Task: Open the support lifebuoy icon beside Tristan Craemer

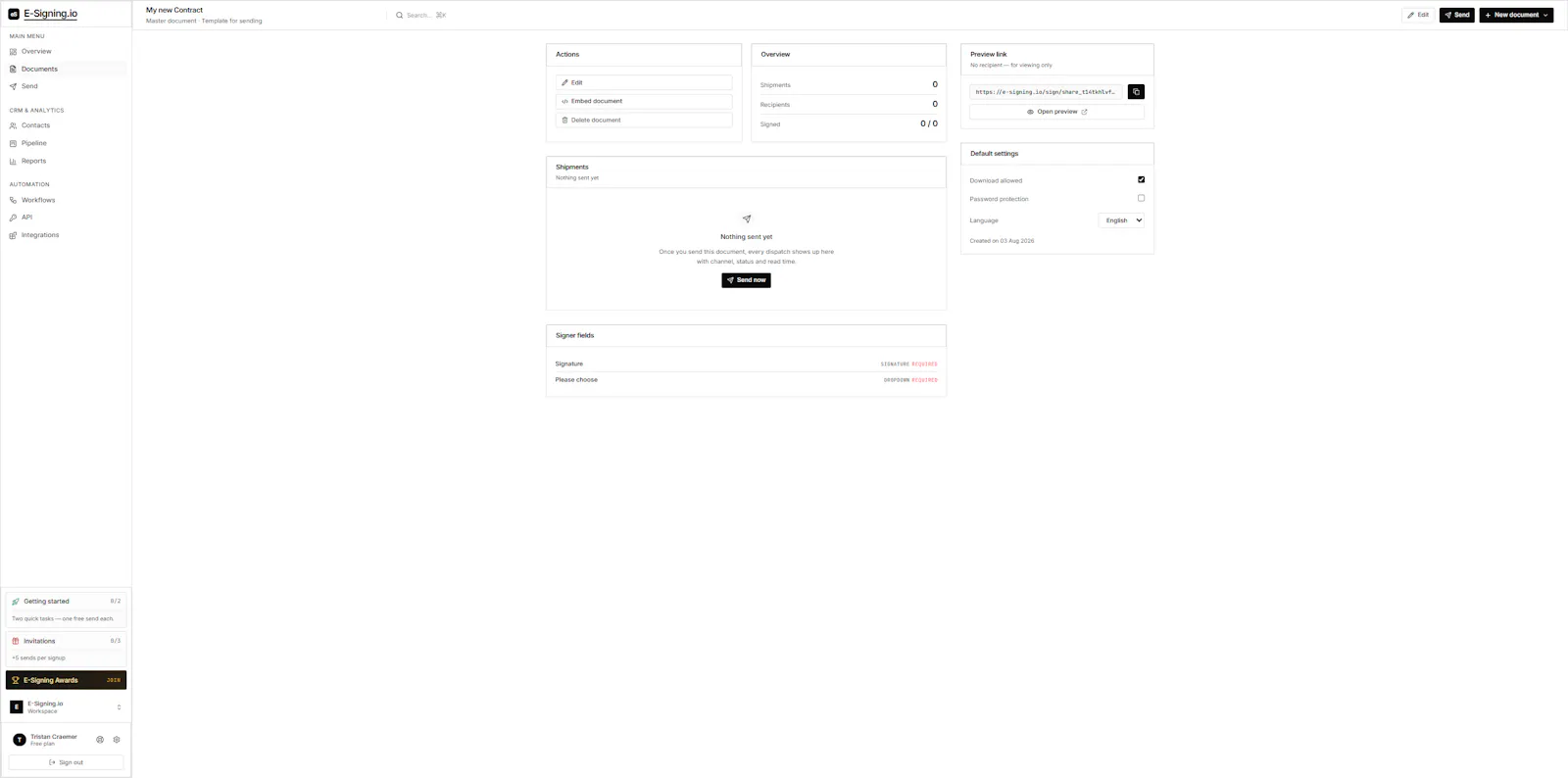Action: pyautogui.click(x=100, y=740)
